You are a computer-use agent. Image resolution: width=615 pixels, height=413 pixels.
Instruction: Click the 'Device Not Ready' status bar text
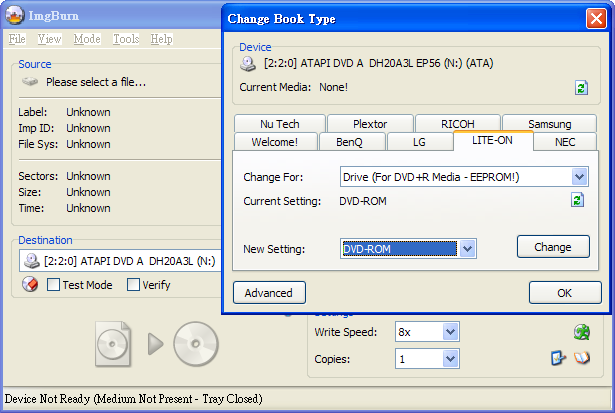133,399
